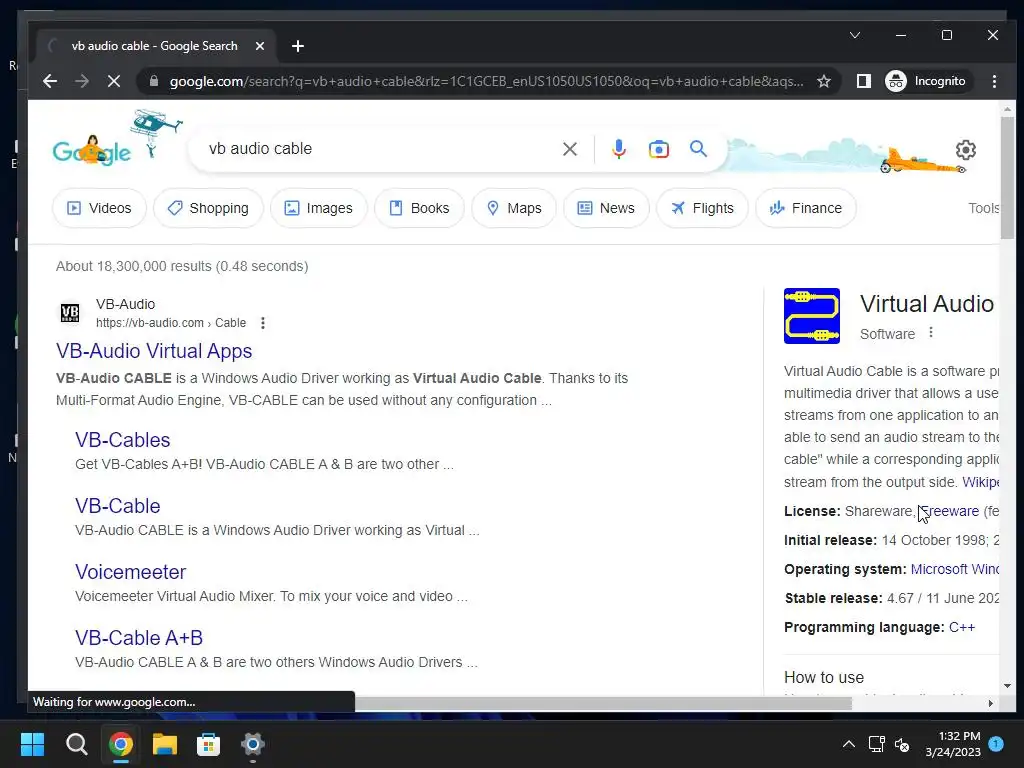The width and height of the screenshot is (1024, 768).
Task: Click the Chrome taskbar icon
Action: tap(121, 744)
